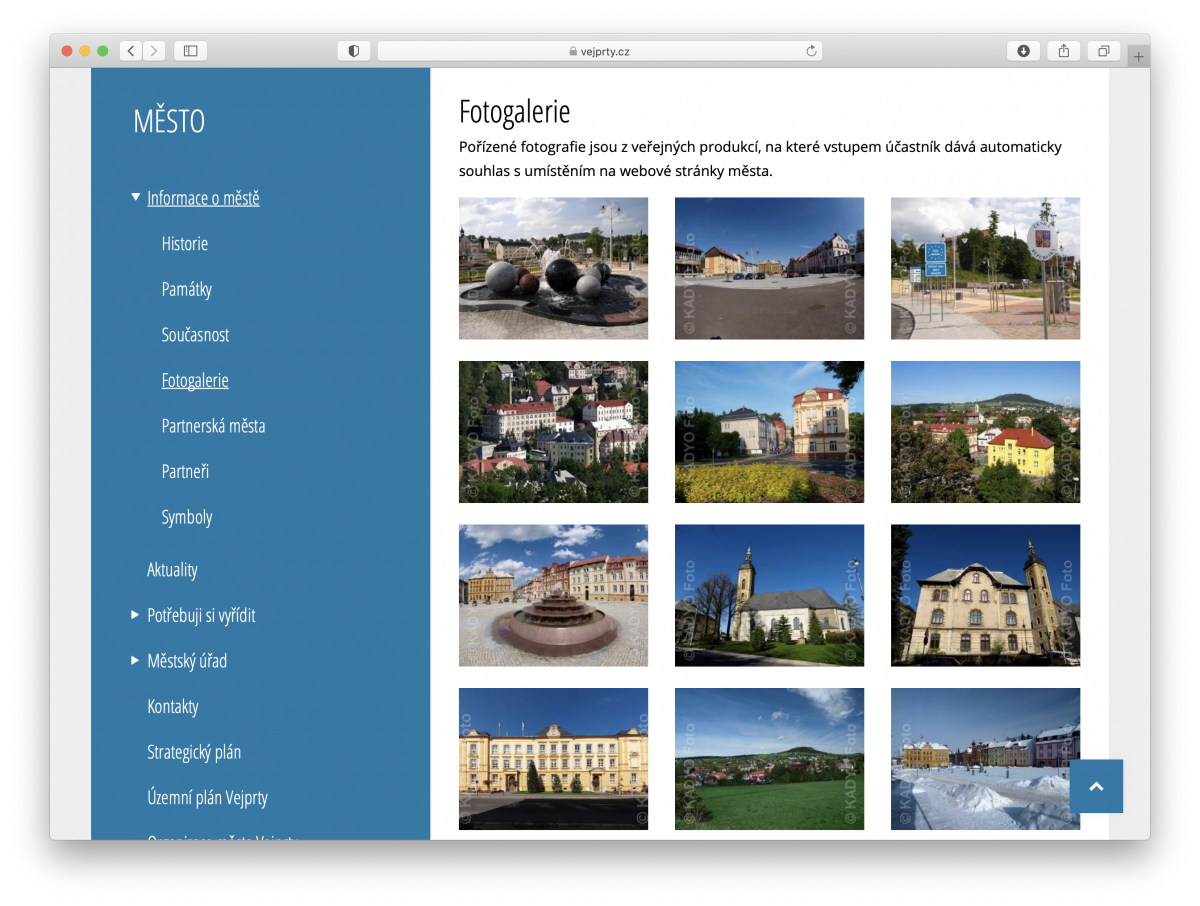Show downloads via the download icon

[1023, 51]
